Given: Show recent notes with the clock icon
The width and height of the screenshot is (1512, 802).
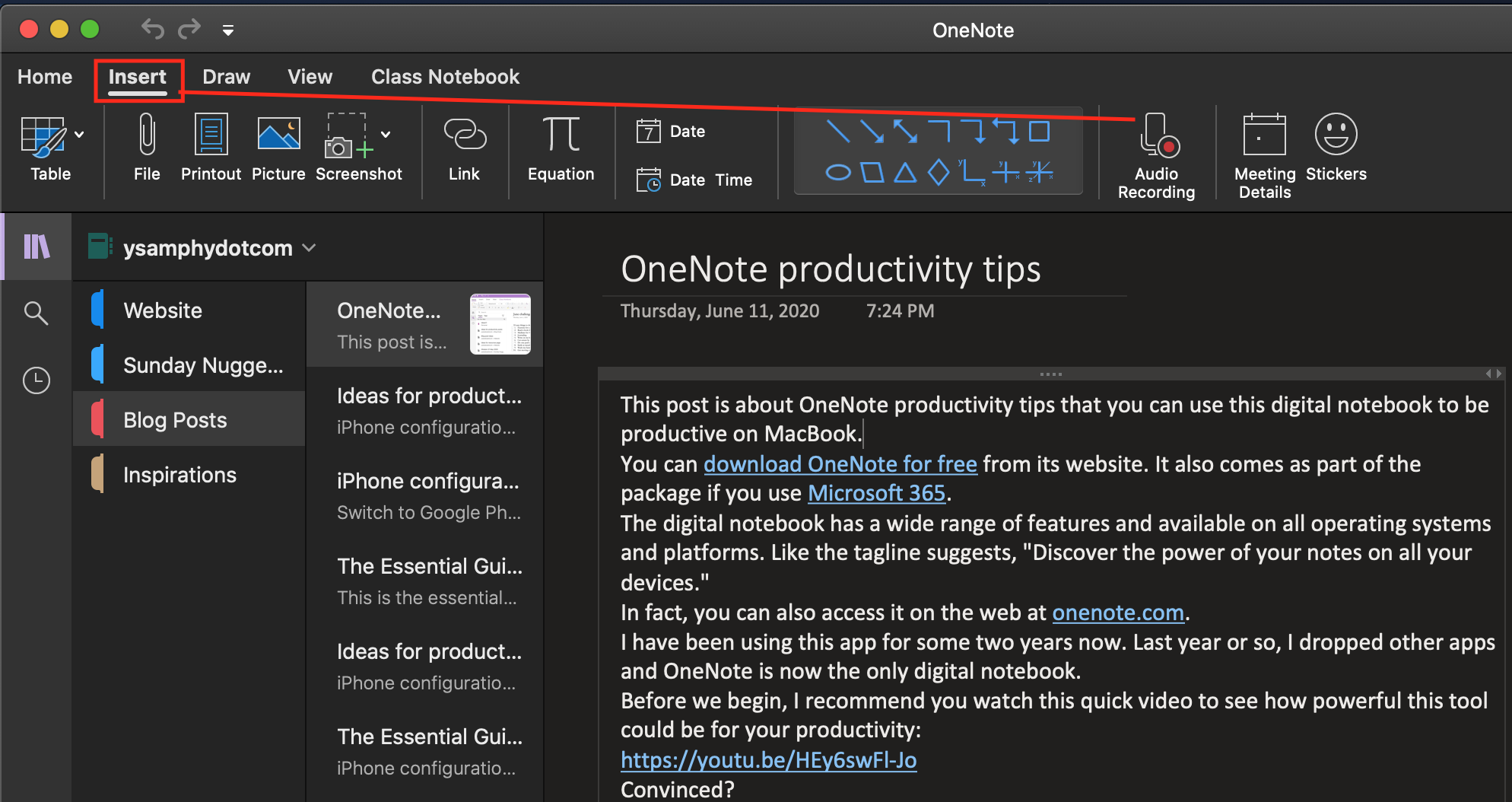Looking at the screenshot, I should pyautogui.click(x=36, y=380).
